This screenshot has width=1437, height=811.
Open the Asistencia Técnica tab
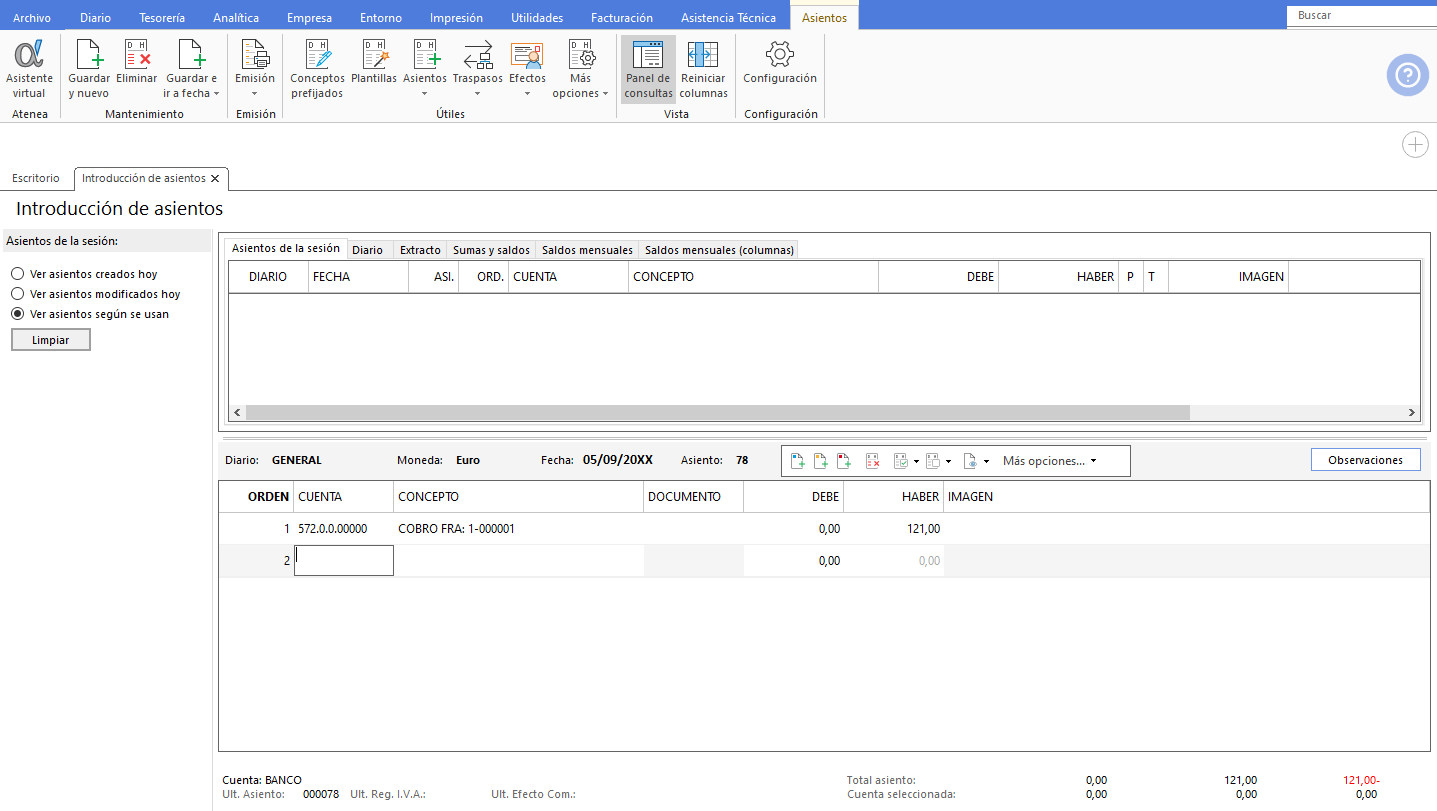pos(728,18)
